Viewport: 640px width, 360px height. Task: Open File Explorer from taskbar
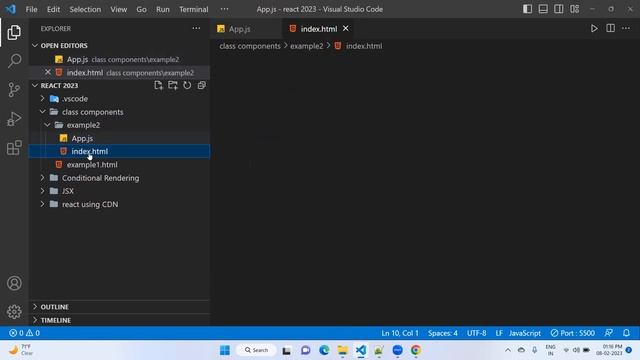(342, 350)
